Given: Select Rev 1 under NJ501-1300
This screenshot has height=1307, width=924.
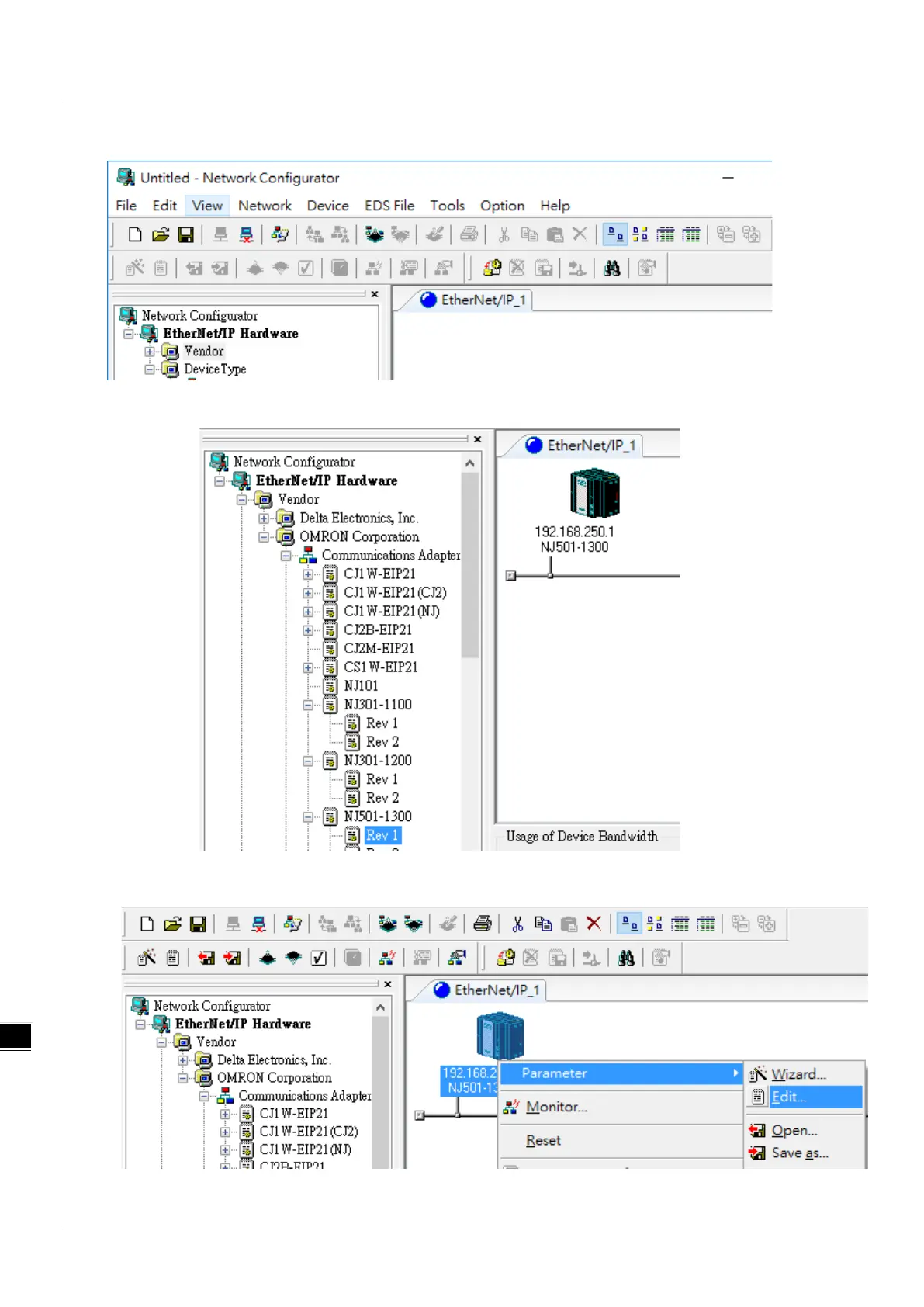Looking at the screenshot, I should [382, 836].
